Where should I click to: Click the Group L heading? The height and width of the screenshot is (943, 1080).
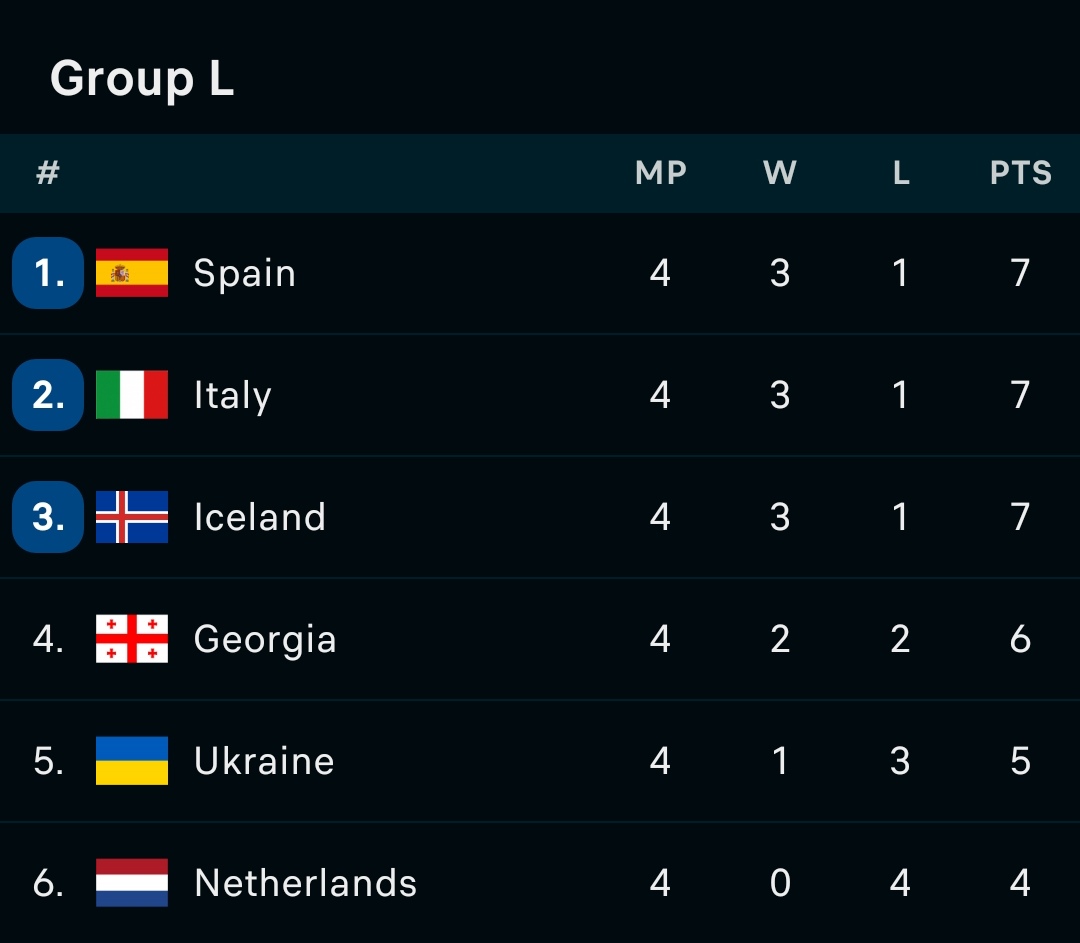pyautogui.click(x=142, y=78)
